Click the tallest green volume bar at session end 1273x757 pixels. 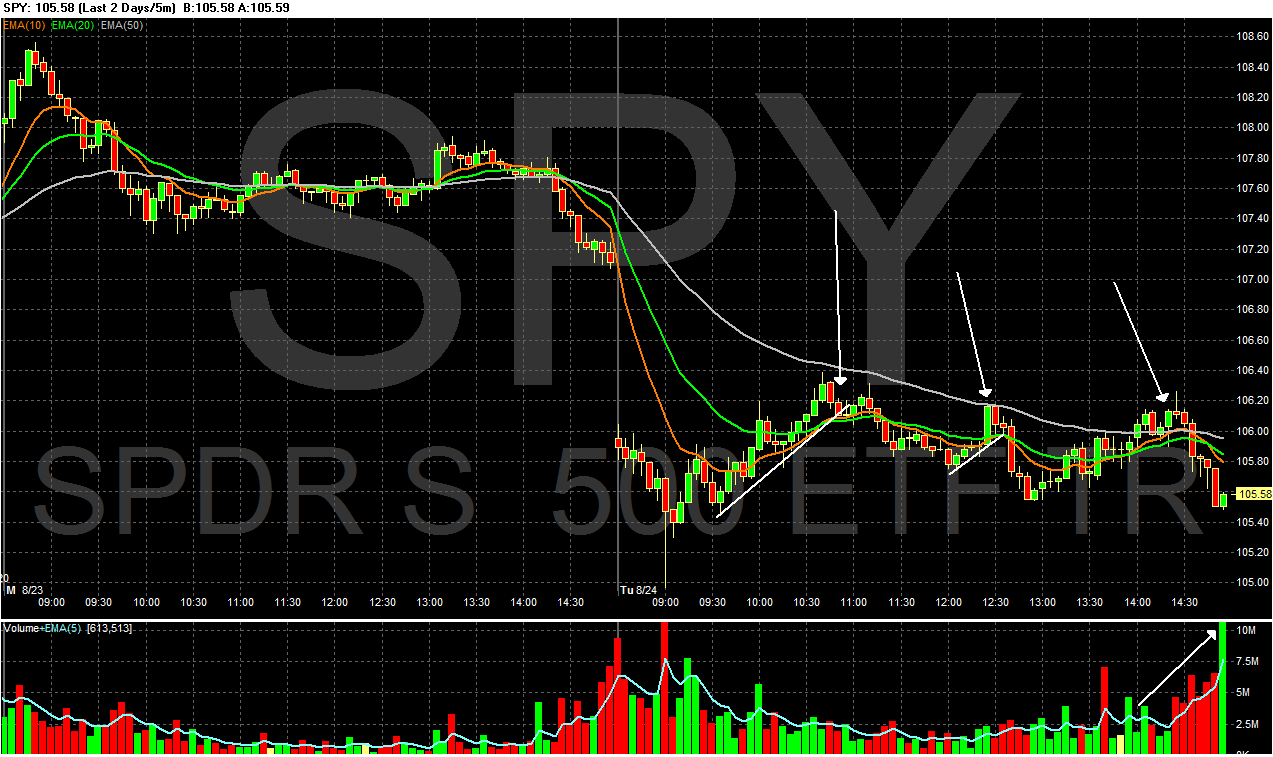(x=1222, y=688)
